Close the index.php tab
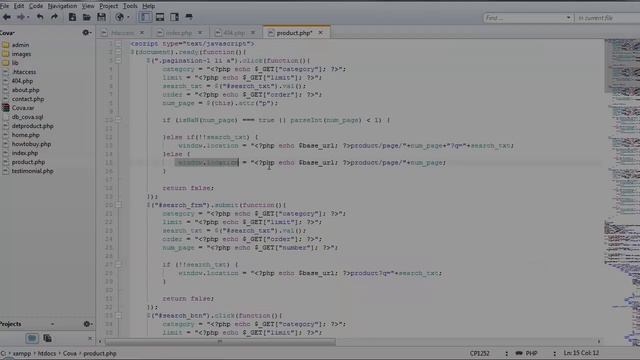 coord(200,33)
